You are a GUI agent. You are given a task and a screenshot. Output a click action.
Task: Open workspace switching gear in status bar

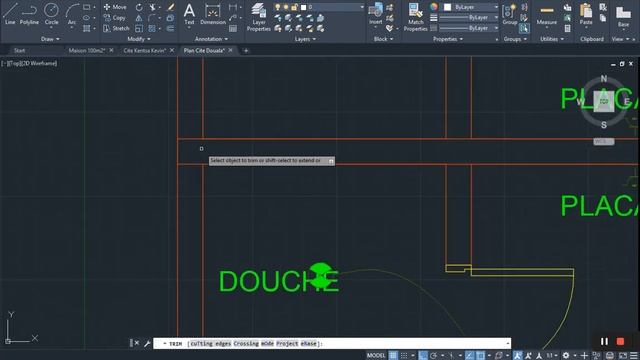click(x=566, y=356)
